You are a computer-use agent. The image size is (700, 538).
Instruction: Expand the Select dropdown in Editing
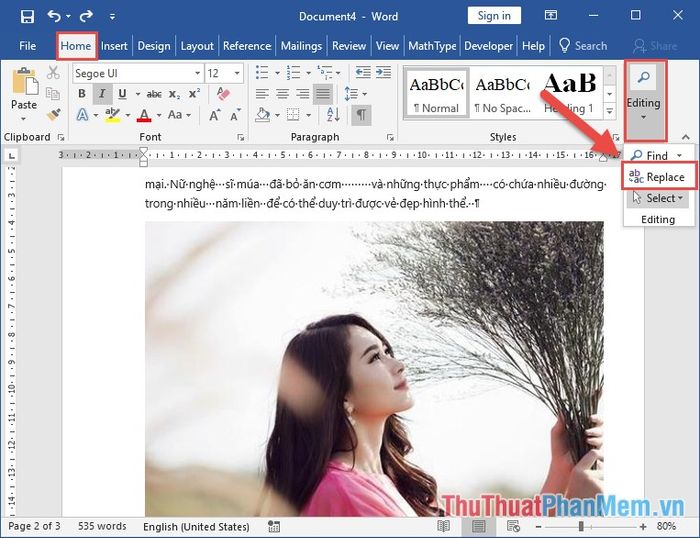coord(658,198)
